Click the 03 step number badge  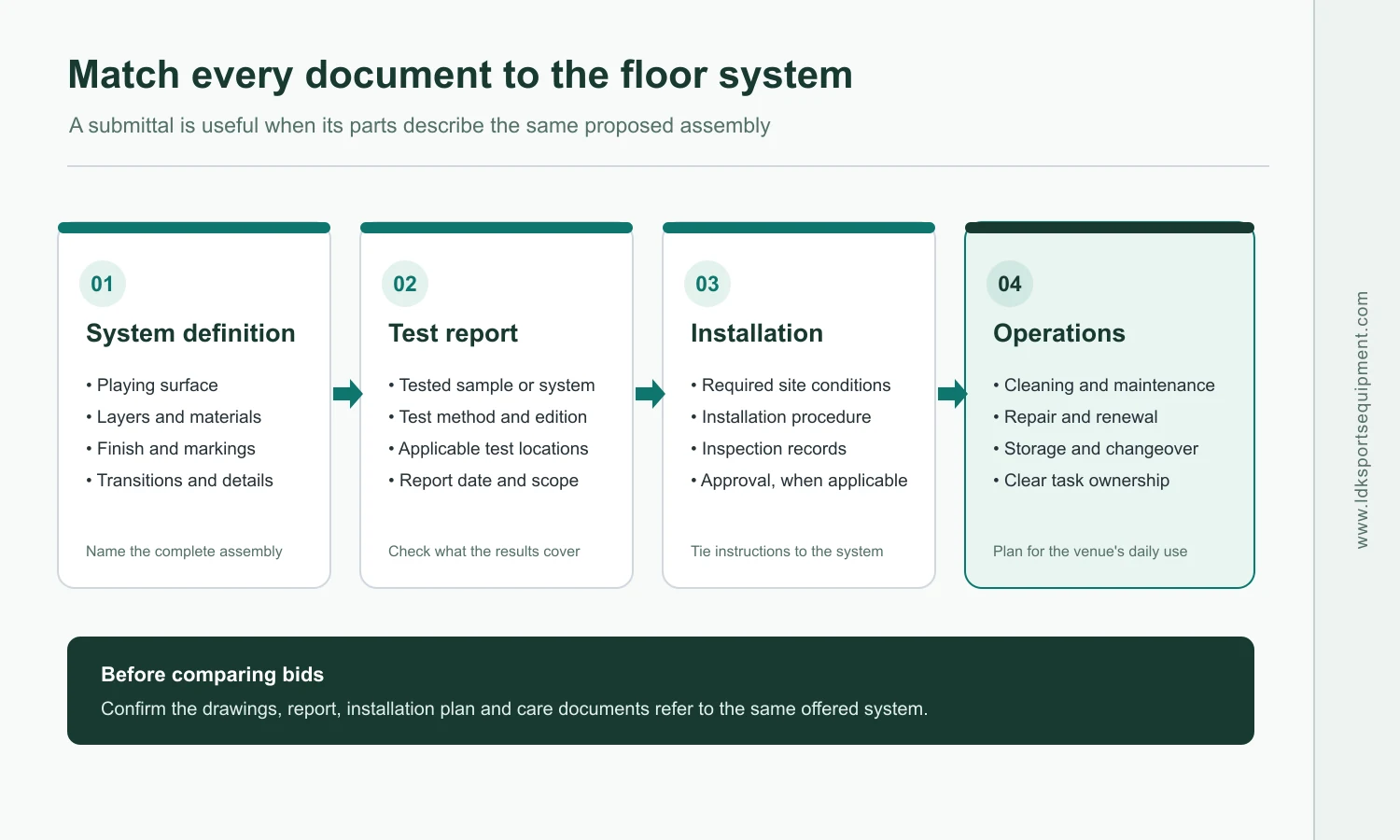[707, 284]
